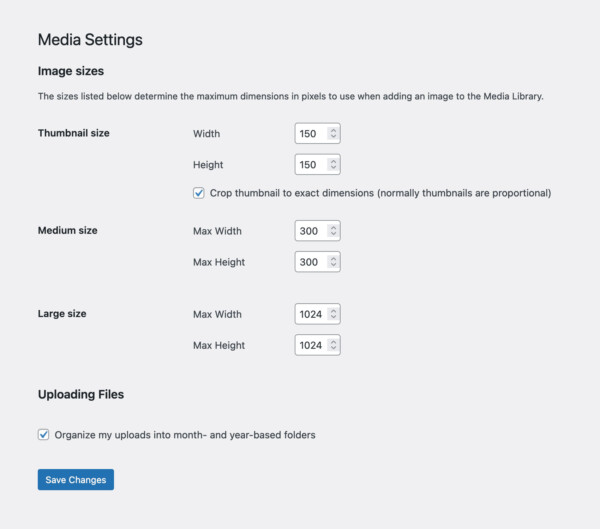Click the Thumbnail size row label

click(x=73, y=133)
